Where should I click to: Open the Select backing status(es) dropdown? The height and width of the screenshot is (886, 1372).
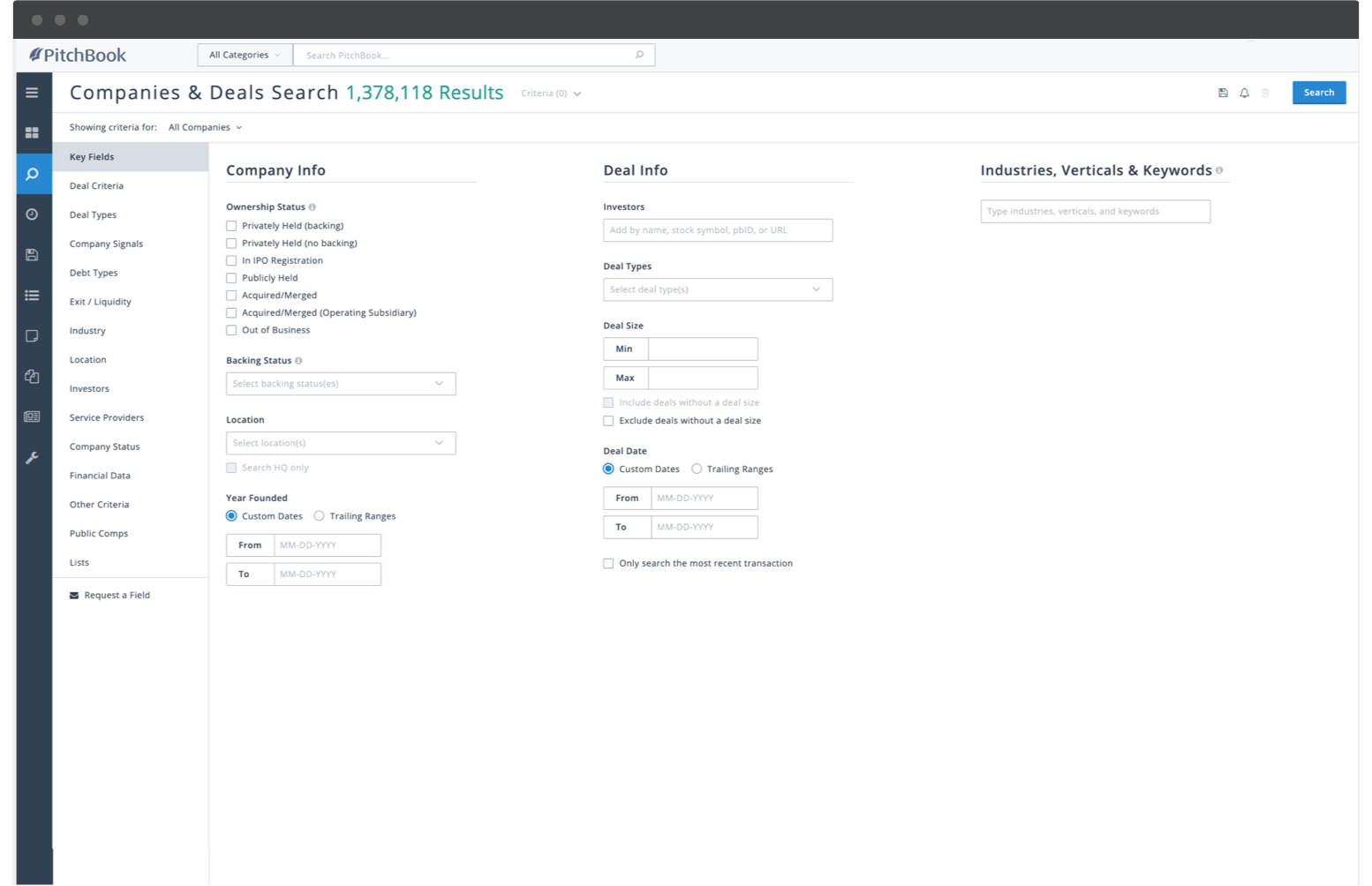click(x=340, y=383)
